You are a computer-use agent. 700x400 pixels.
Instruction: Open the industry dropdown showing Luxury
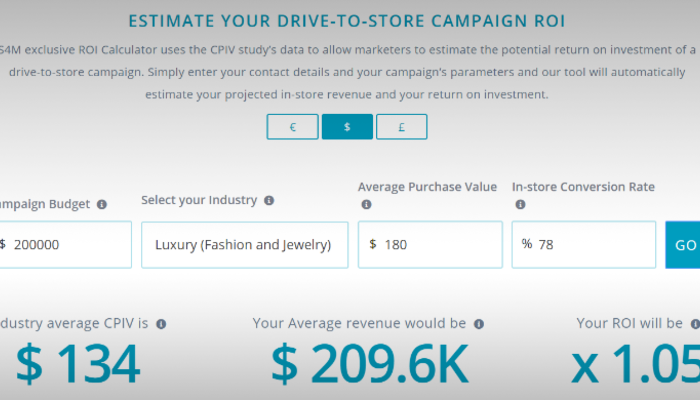[x=244, y=245]
